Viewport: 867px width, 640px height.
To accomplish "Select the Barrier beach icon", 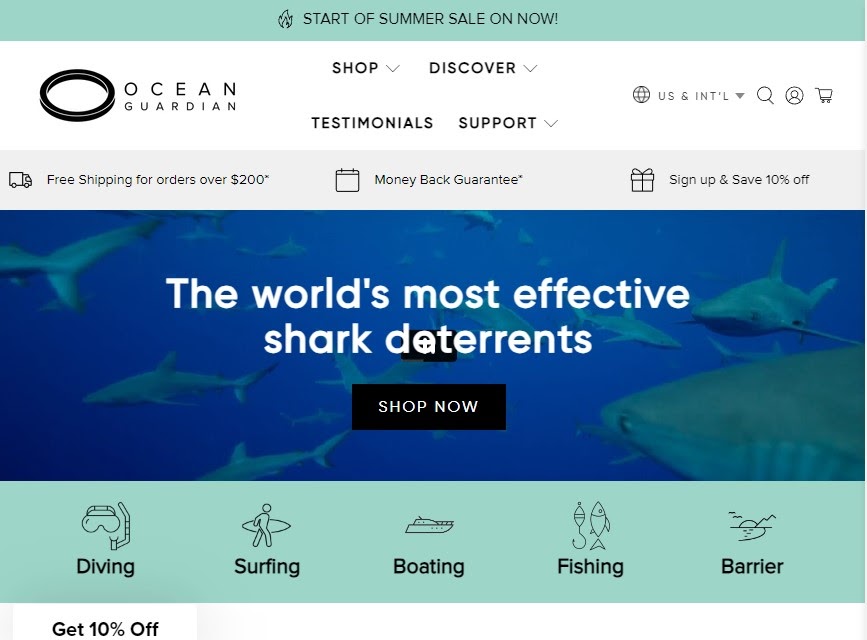I will tap(752, 525).
